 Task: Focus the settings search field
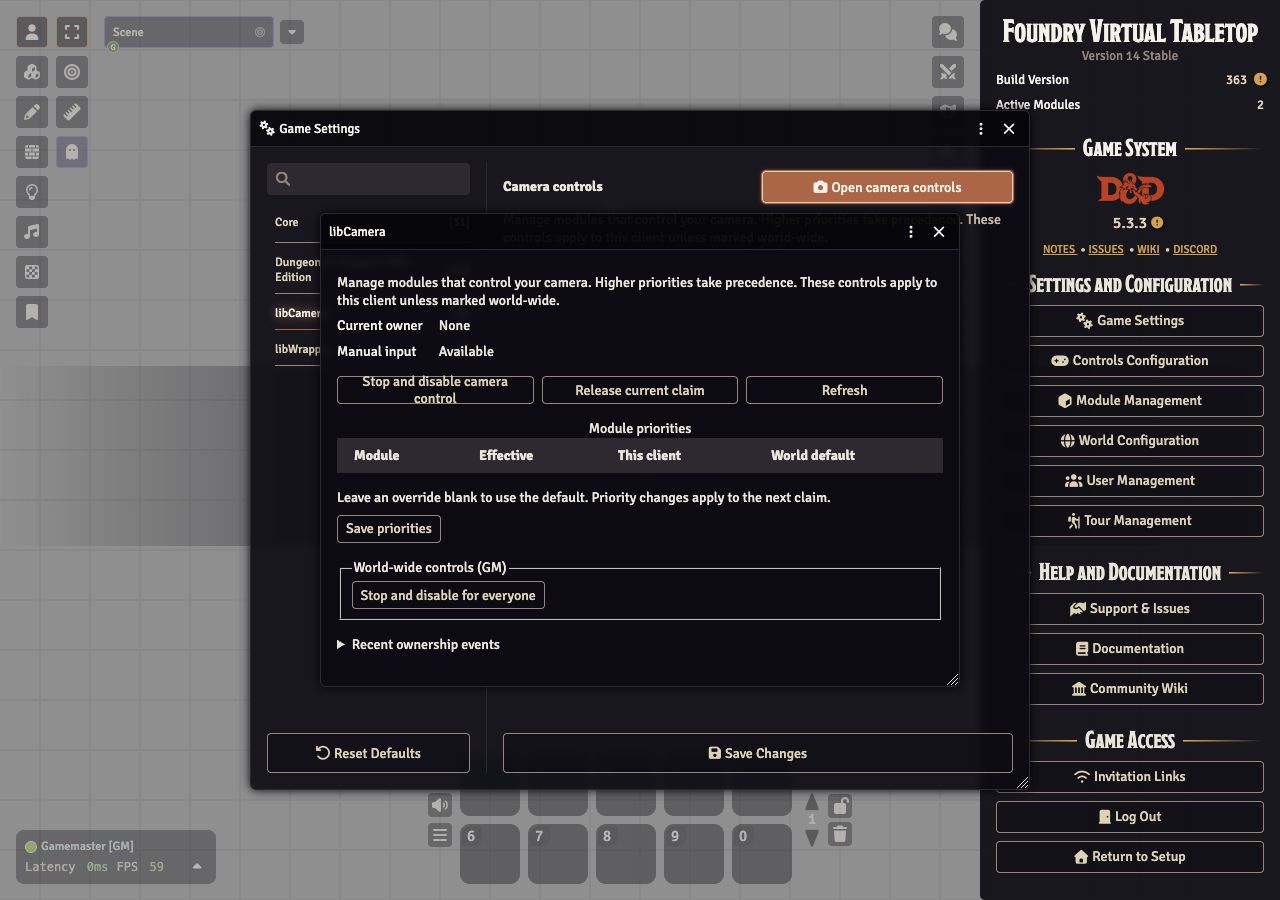tap(368, 179)
